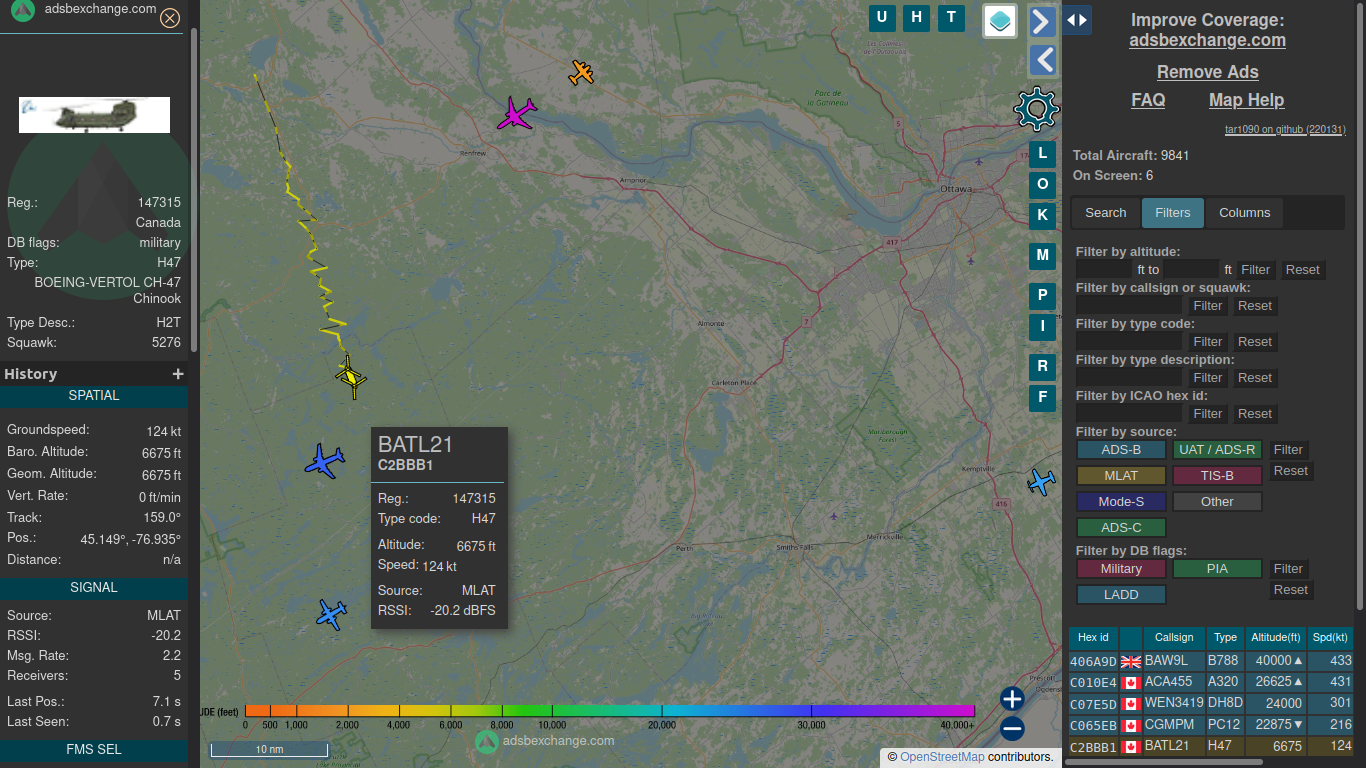Open the map layers selector
Viewport: 1366px width, 768px height.
1000,20
